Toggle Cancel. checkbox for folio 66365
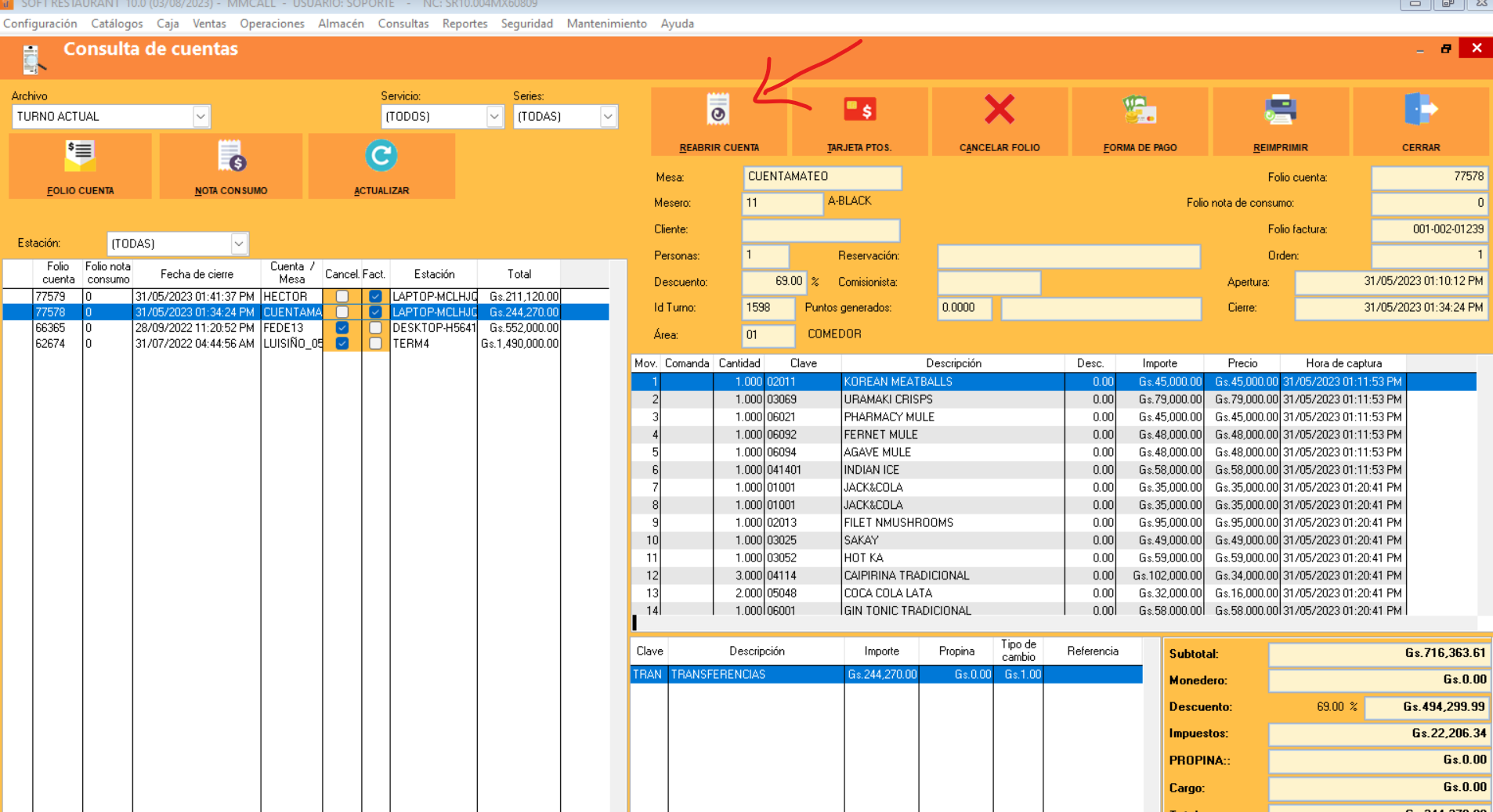The height and width of the screenshot is (812, 1493). point(342,328)
